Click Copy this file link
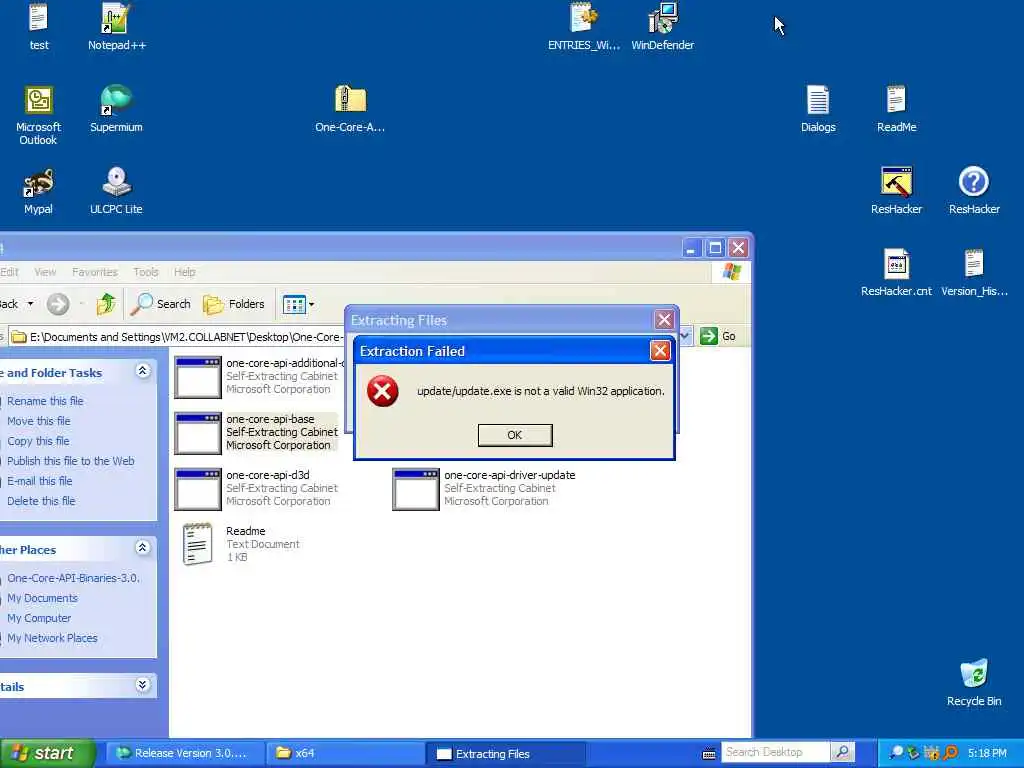The image size is (1024, 768). coord(38,441)
